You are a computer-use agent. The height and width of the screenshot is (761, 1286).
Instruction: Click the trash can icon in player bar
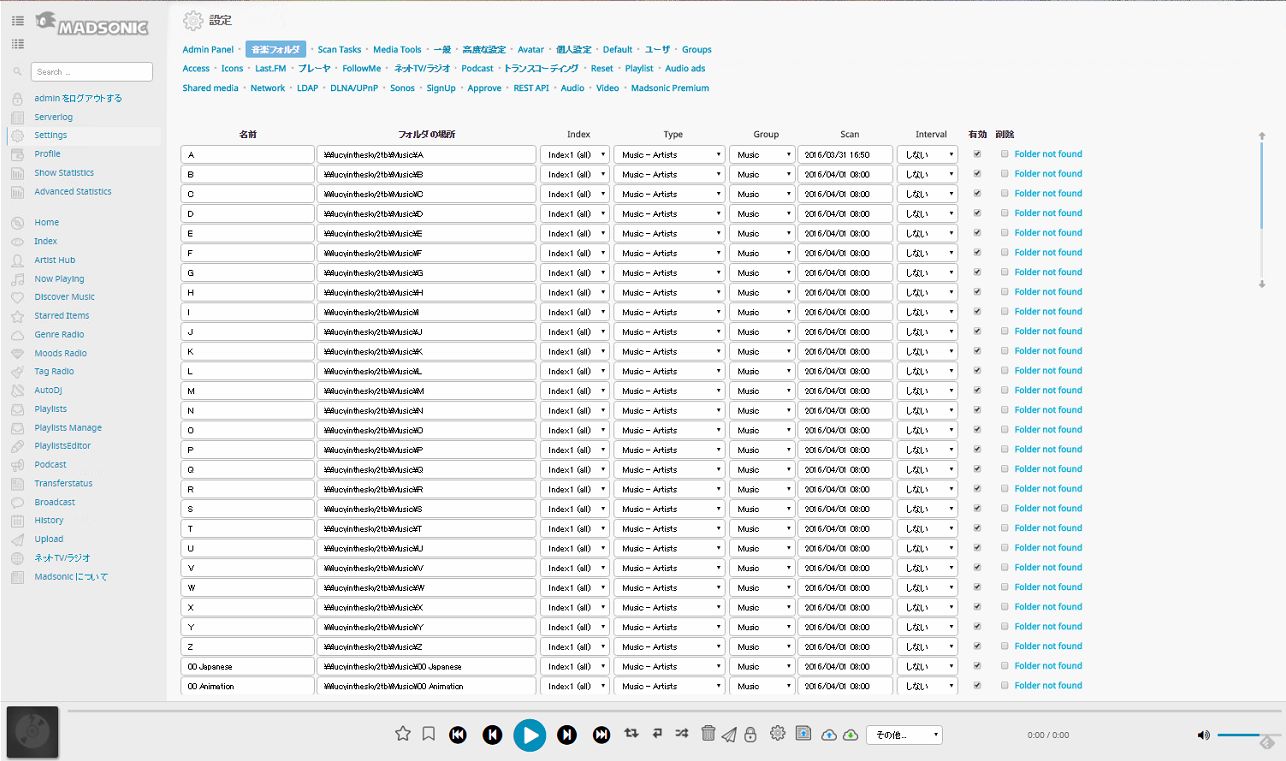[708, 734]
